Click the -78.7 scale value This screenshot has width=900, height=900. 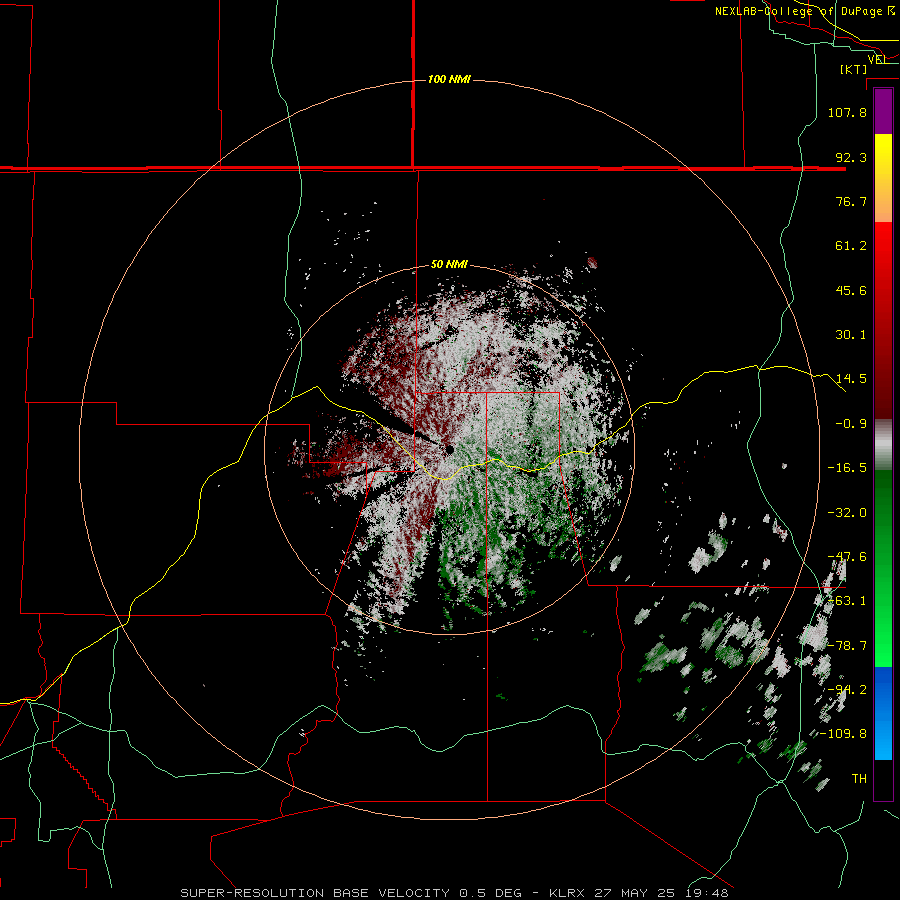847,646
